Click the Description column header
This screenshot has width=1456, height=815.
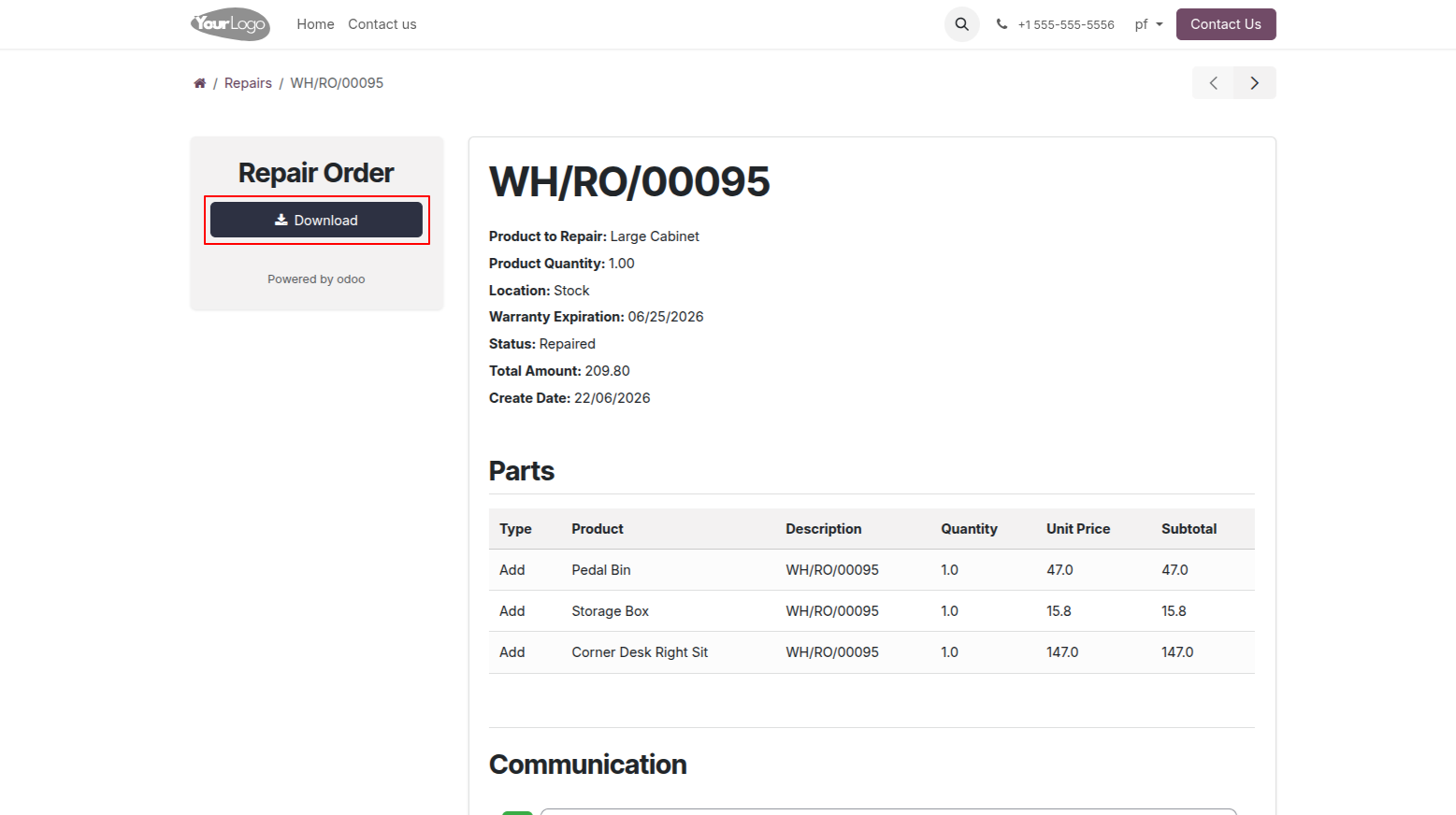(824, 529)
